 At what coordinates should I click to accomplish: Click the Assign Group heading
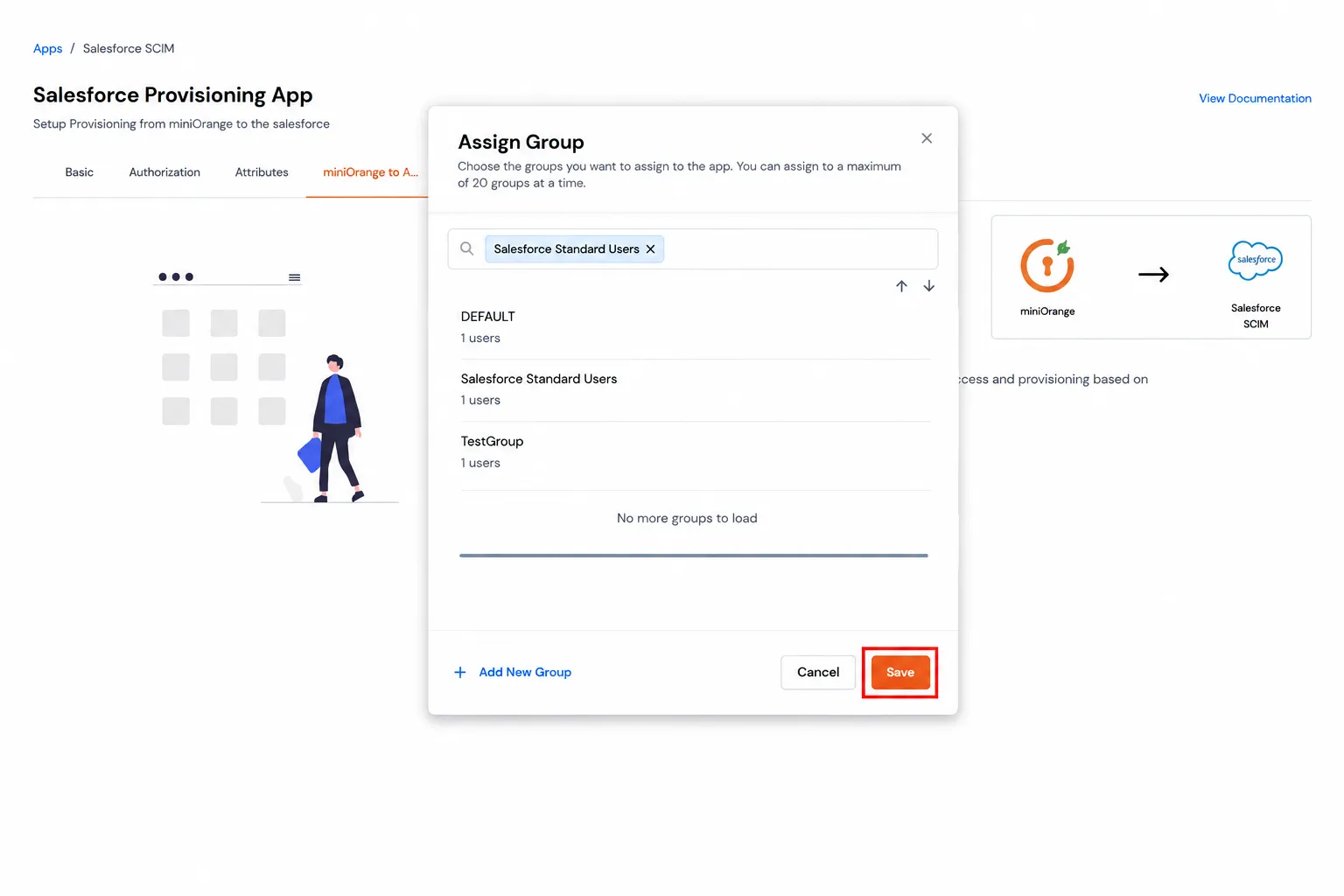pos(521,142)
